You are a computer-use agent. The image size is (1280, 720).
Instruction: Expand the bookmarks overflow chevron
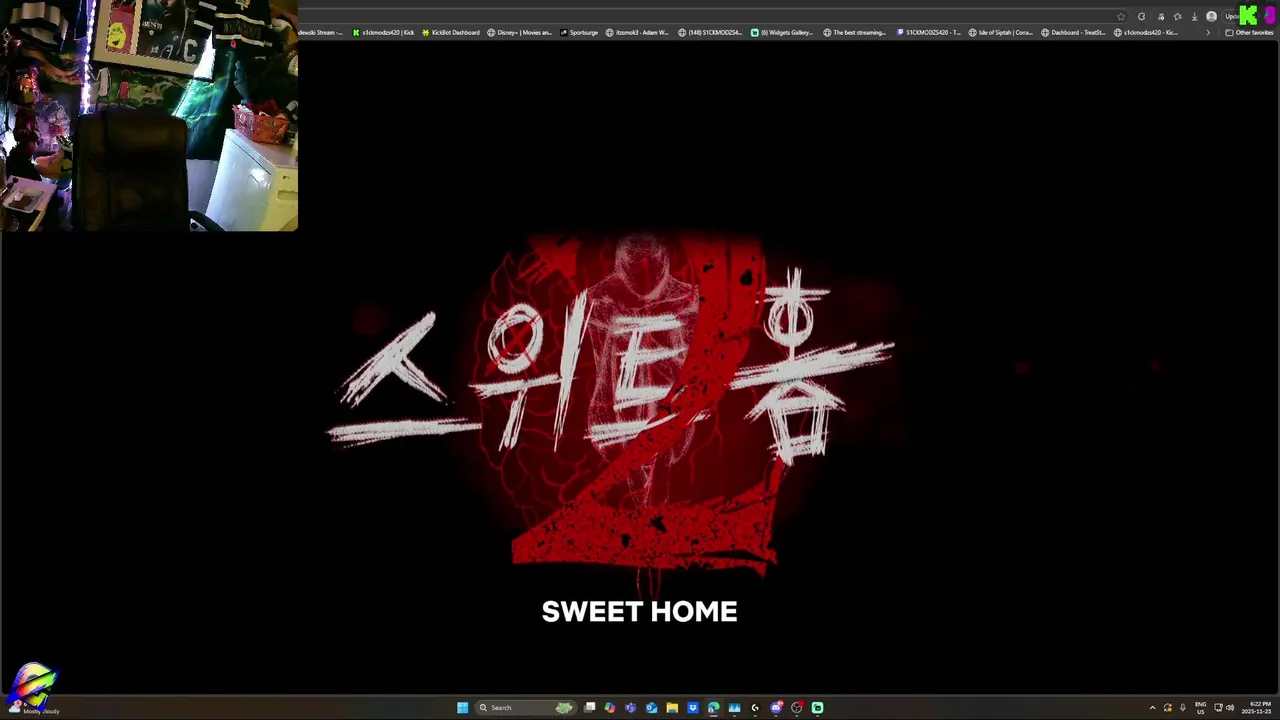pos(1208,33)
